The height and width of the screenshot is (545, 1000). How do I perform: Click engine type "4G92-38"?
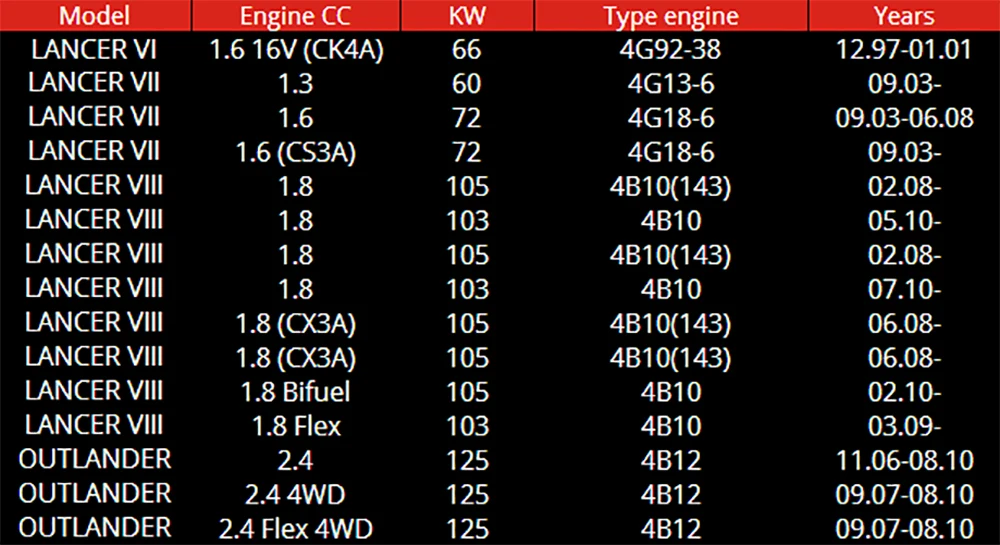670,50
